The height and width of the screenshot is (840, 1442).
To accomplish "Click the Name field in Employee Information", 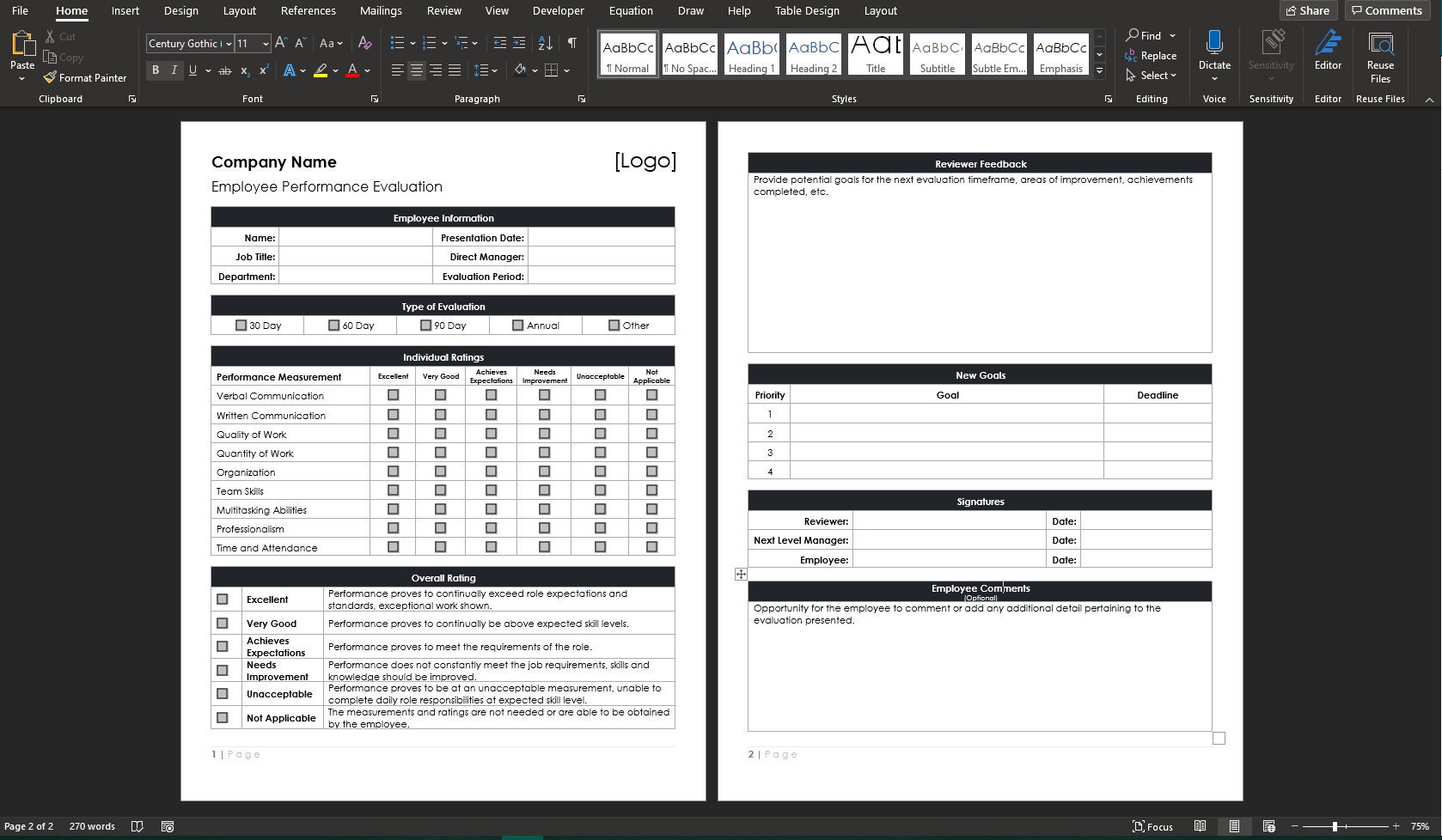I will (355, 237).
